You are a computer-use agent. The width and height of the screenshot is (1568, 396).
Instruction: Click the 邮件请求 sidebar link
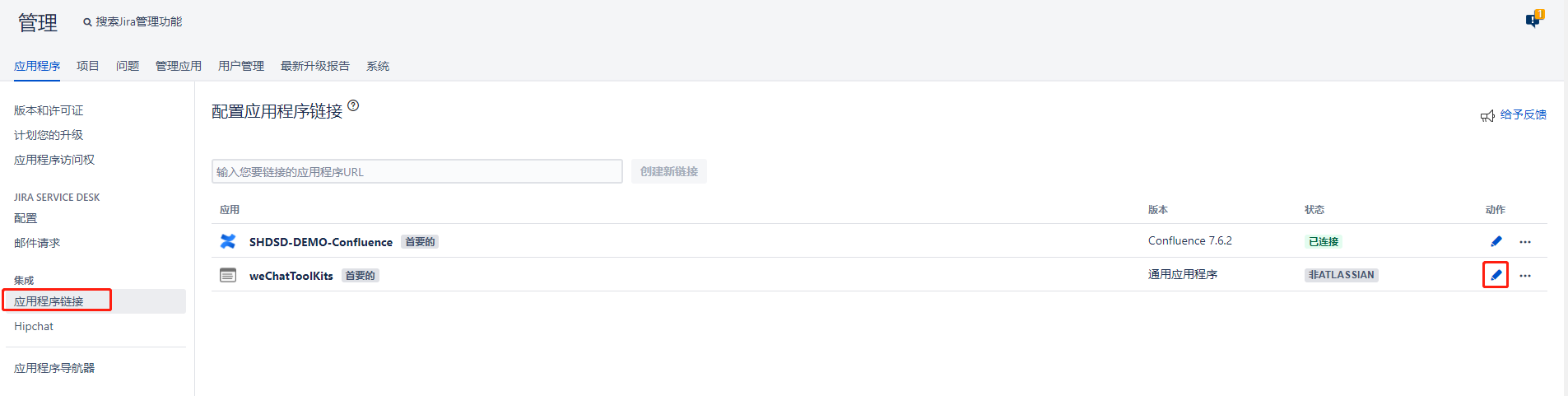[37, 243]
